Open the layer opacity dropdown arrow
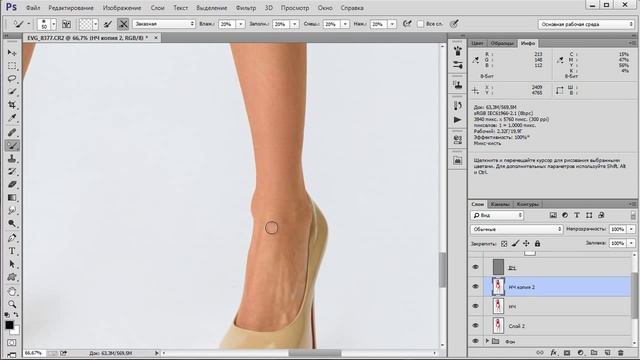This screenshot has width=640, height=360. click(631, 229)
